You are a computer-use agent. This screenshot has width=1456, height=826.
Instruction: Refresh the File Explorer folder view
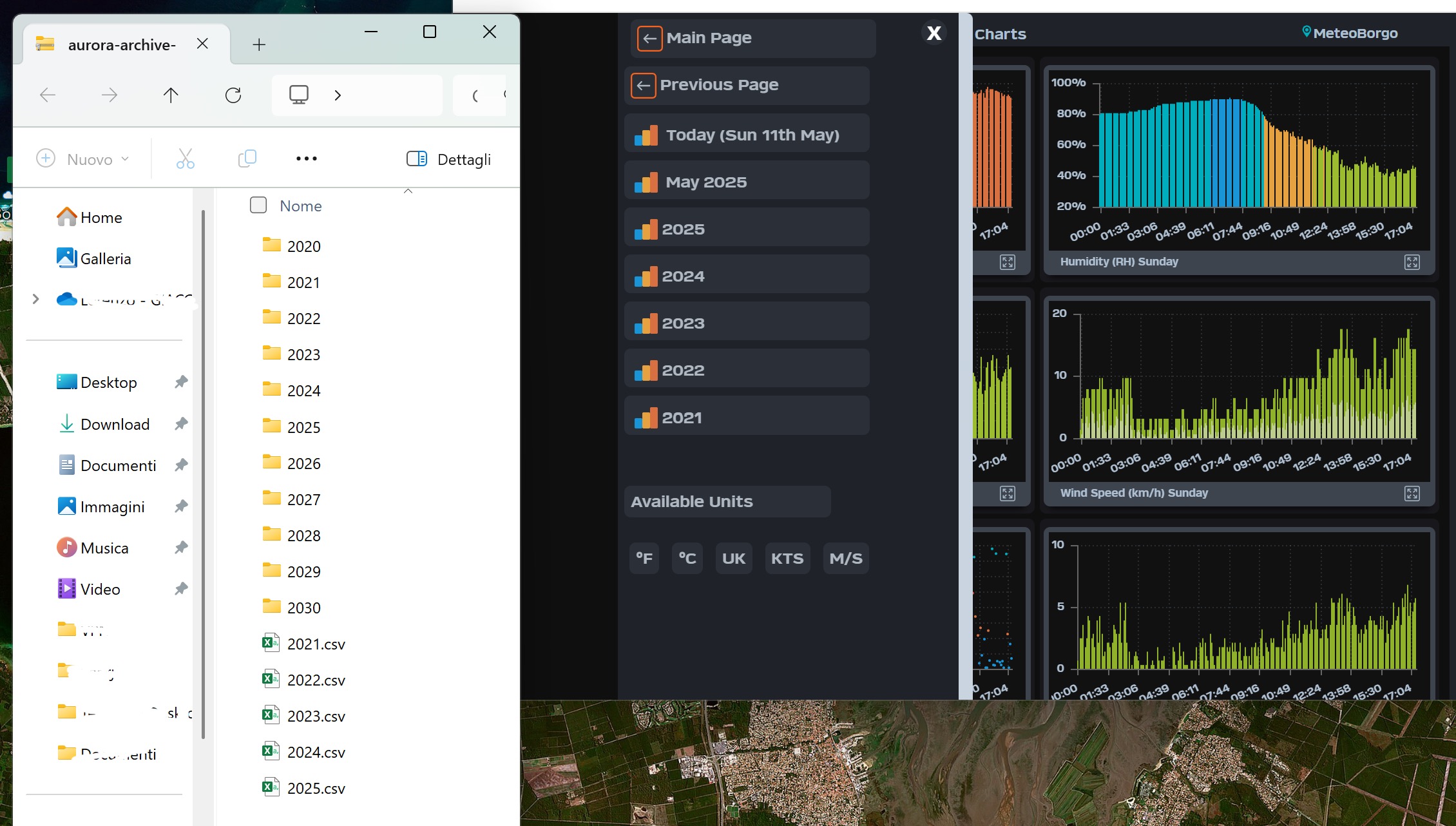click(233, 95)
